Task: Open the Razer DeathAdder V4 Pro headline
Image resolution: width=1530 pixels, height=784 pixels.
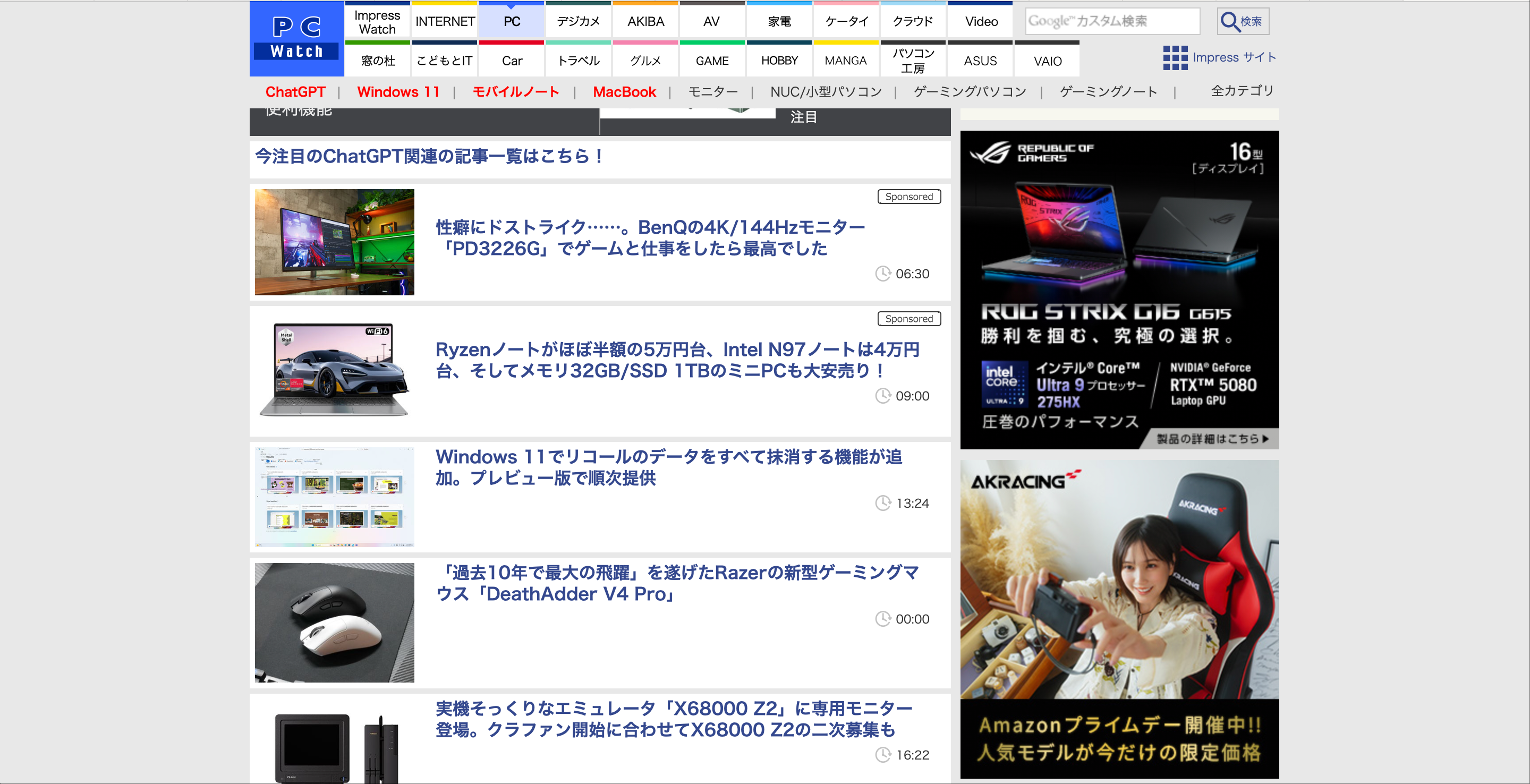Action: pyautogui.click(x=677, y=583)
